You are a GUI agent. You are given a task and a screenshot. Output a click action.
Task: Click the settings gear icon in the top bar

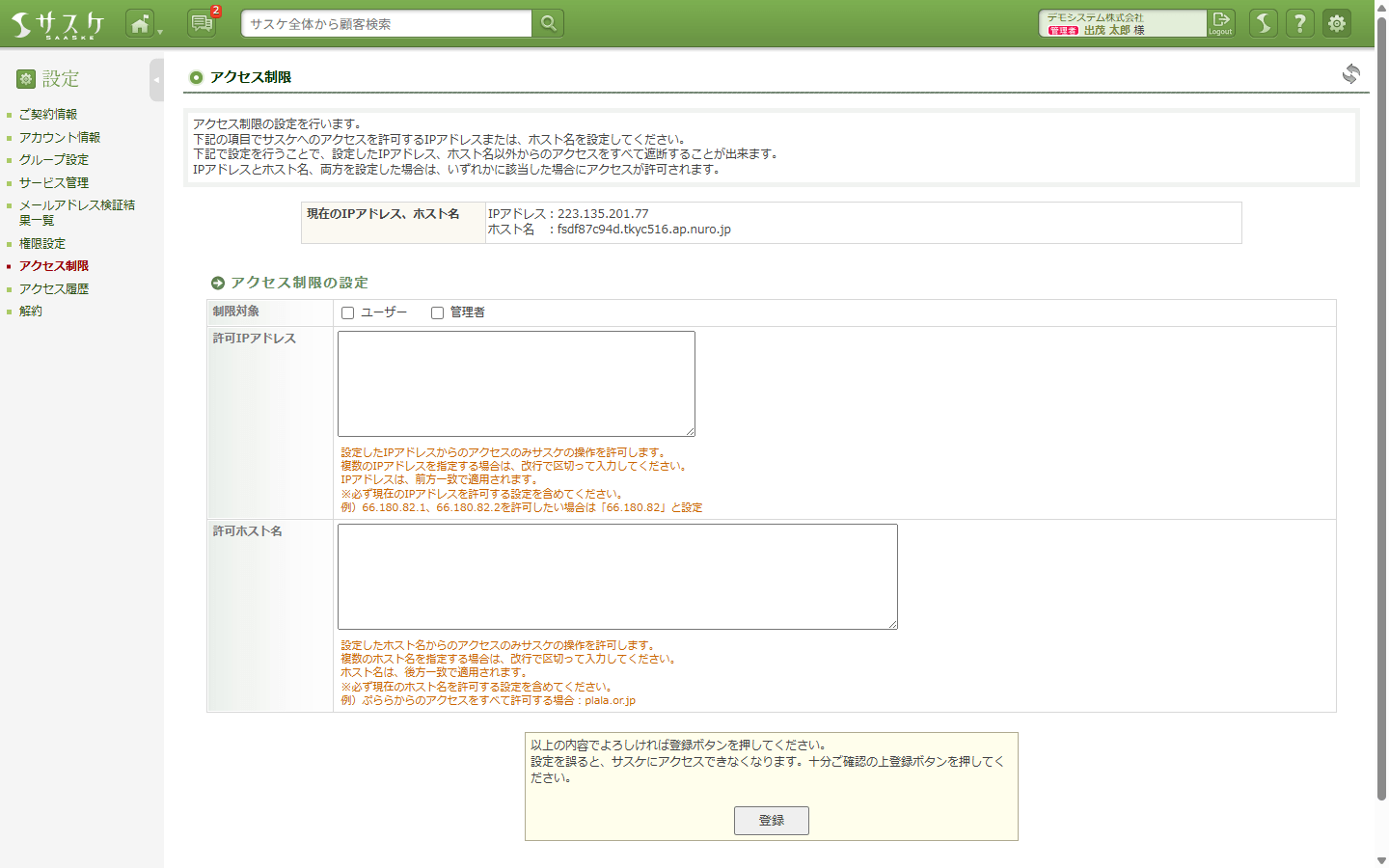pyautogui.click(x=1336, y=22)
